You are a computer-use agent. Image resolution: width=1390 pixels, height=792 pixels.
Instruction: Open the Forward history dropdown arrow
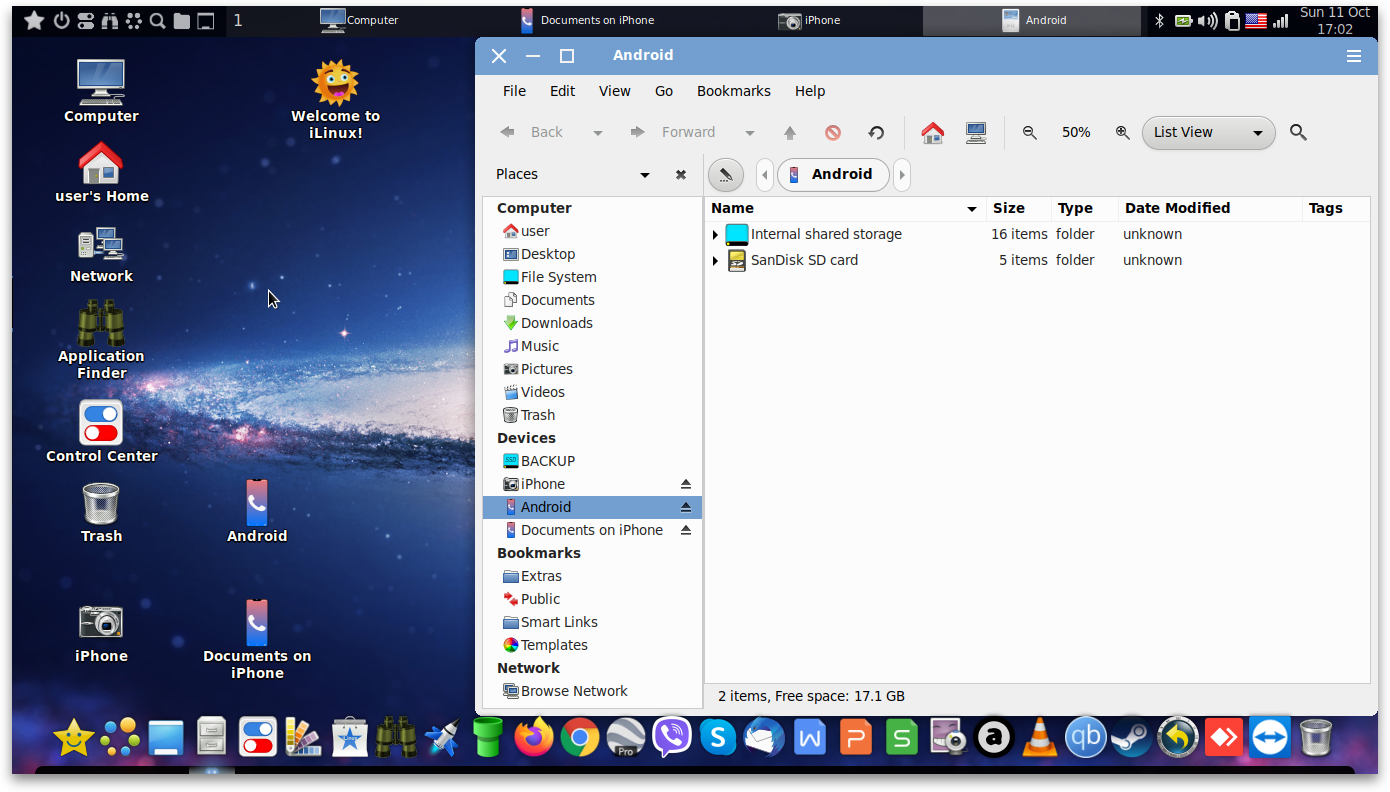pyautogui.click(x=750, y=133)
